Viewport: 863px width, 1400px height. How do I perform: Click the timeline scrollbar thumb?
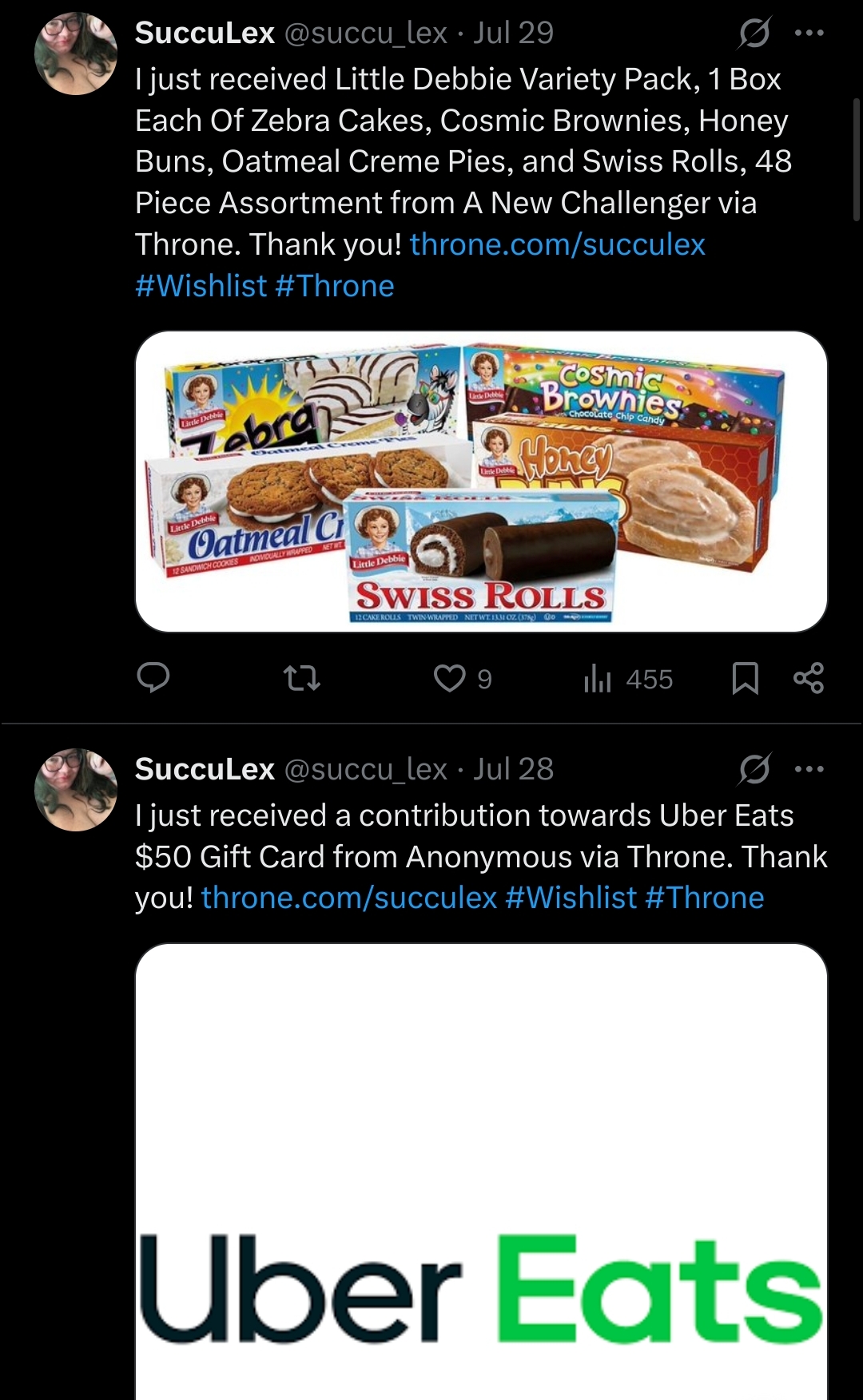pos(856,160)
